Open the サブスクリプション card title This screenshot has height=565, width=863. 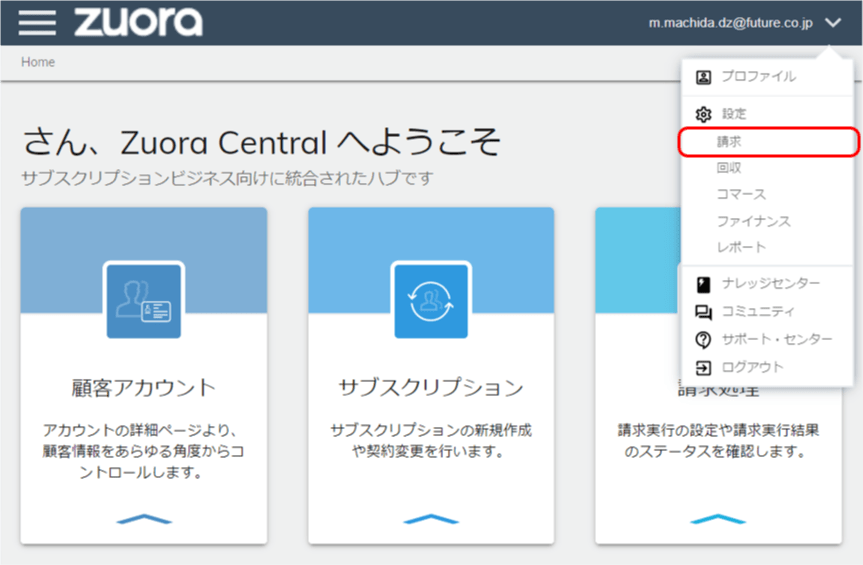tap(431, 388)
